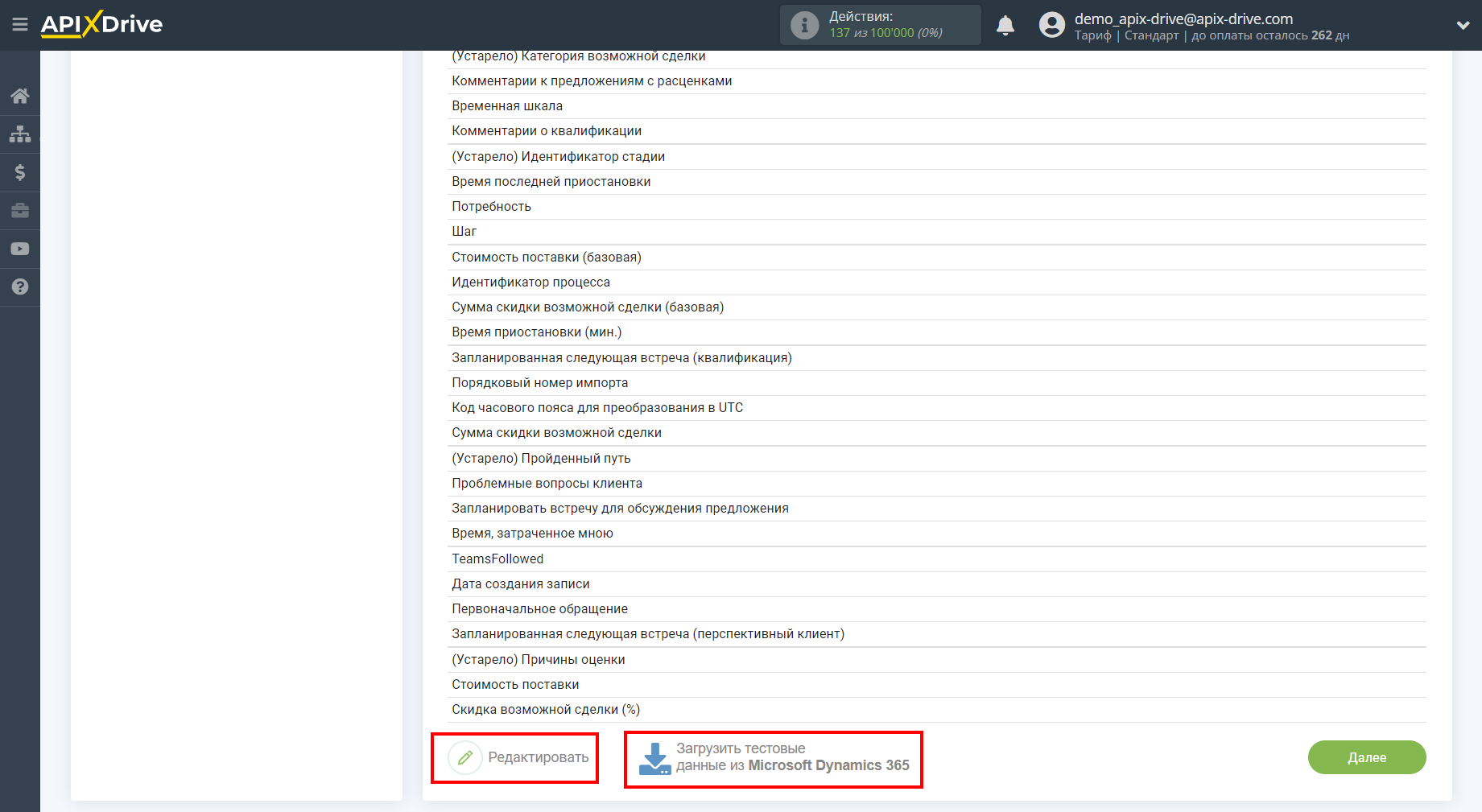1482x812 pixels.
Task: Open the hamburger menu icon
Action: point(20,25)
